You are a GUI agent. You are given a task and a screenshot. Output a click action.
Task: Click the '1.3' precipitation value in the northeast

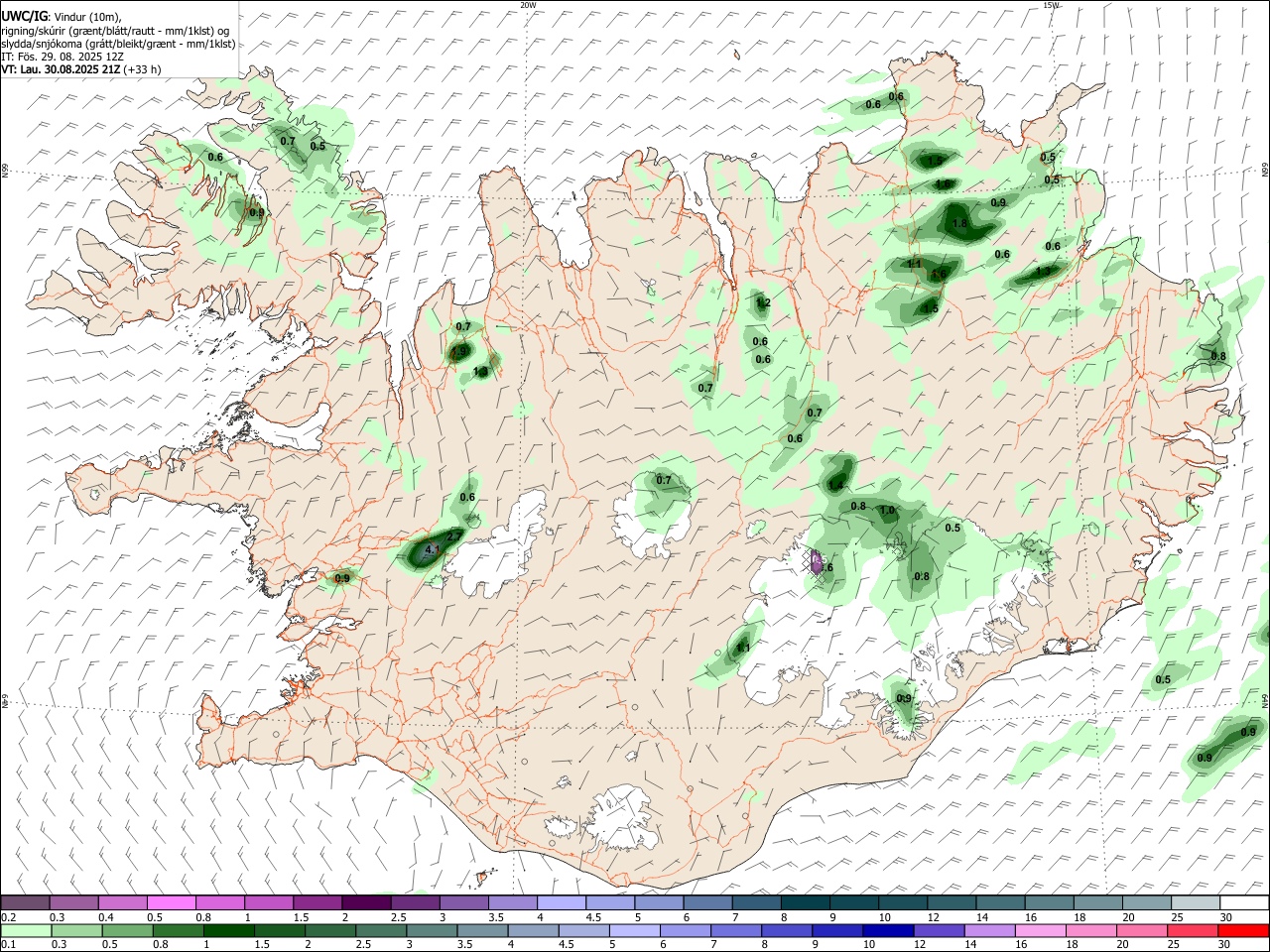(x=1043, y=272)
